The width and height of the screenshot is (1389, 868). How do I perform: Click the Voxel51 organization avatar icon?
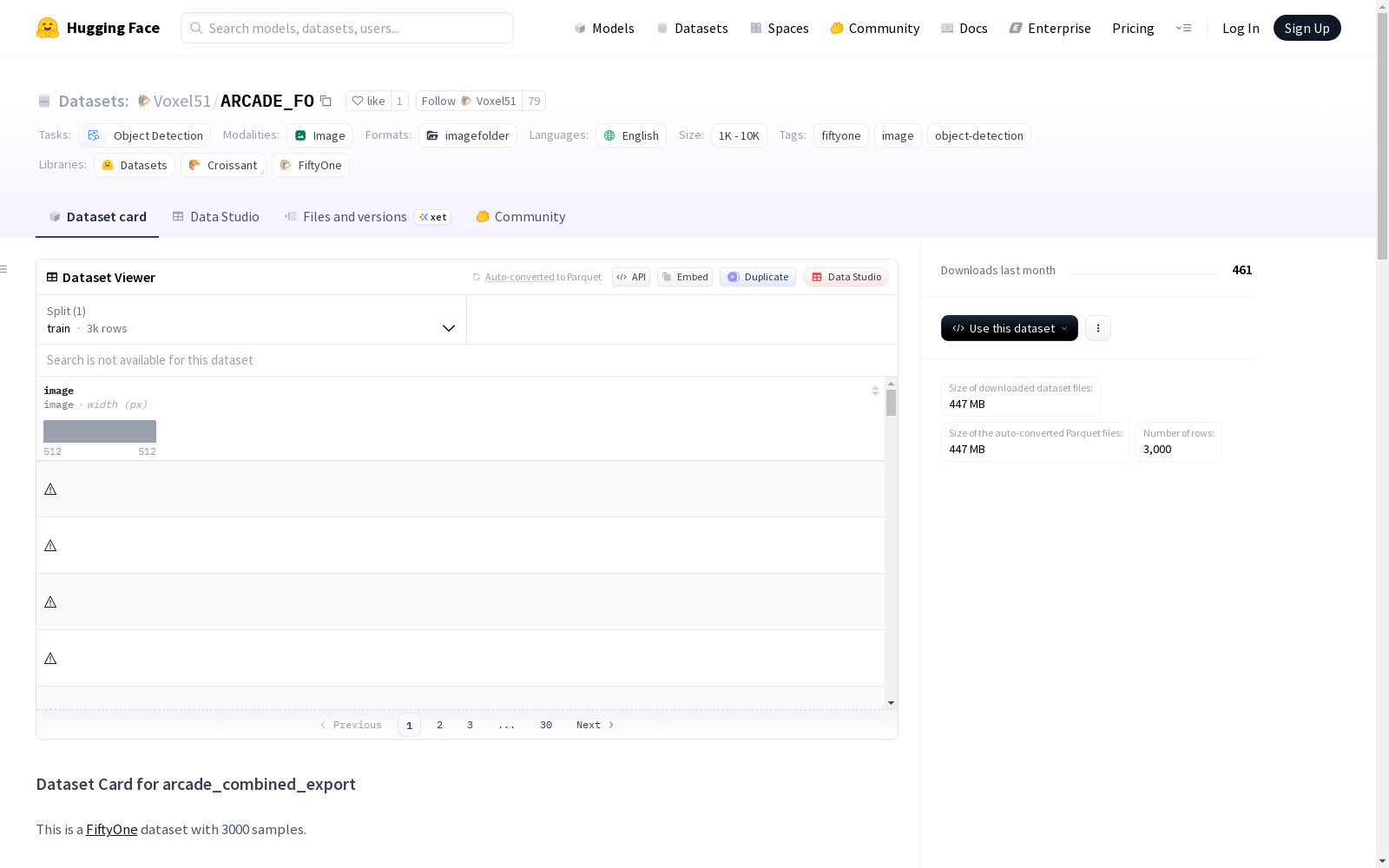(x=144, y=101)
